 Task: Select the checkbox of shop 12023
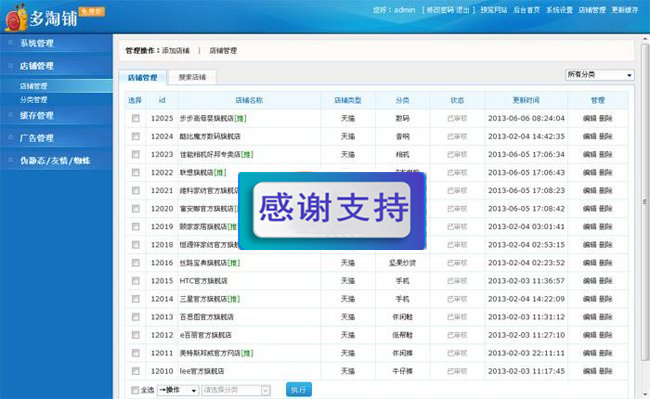click(x=136, y=155)
